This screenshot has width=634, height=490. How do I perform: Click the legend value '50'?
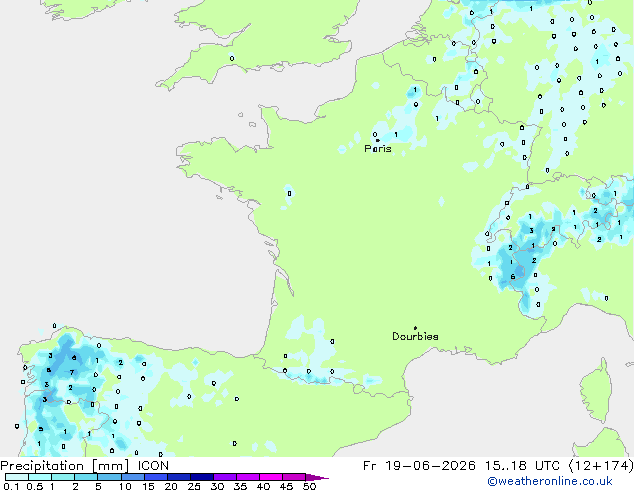pyautogui.click(x=309, y=486)
